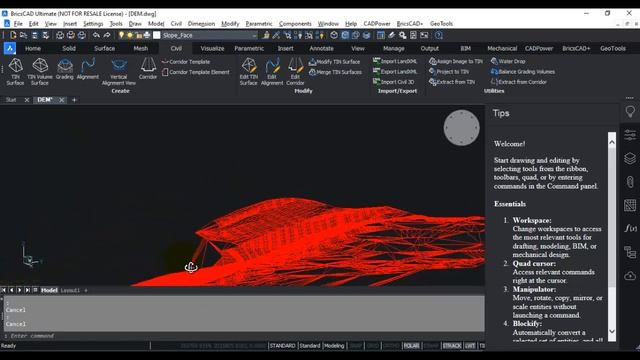The height and width of the screenshot is (360, 640).
Task: Toggle layer lock icon in toolbar
Action: coord(138,36)
